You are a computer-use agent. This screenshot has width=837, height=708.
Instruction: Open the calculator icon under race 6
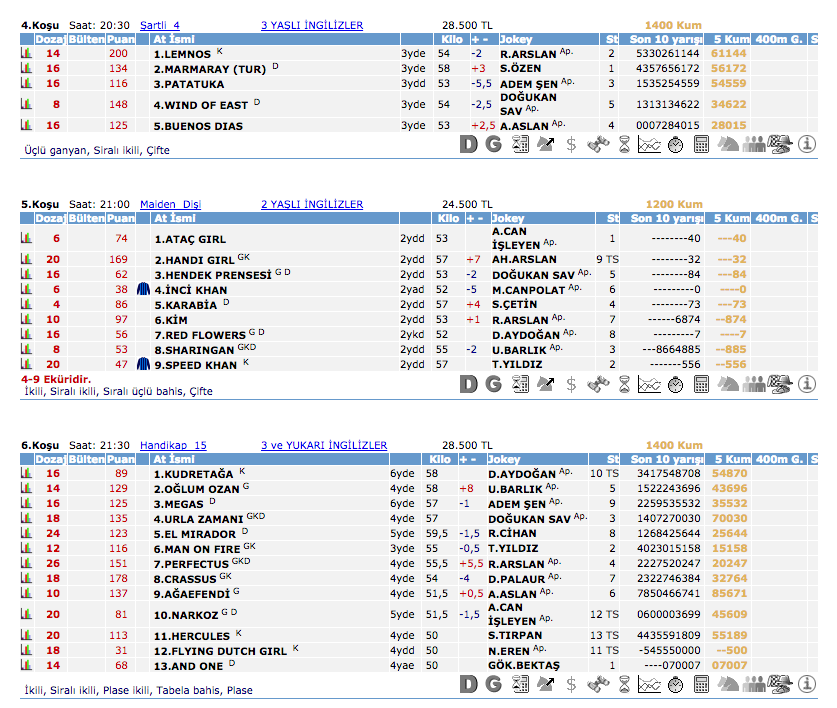pyautogui.click(x=701, y=684)
